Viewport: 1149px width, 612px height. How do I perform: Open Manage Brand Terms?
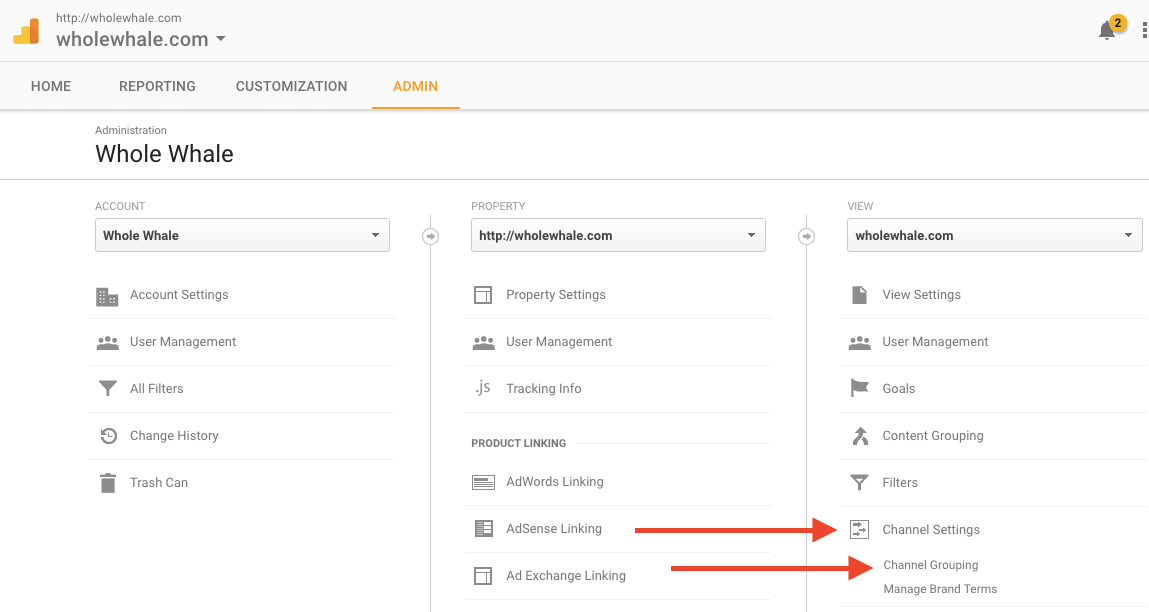[x=940, y=589]
